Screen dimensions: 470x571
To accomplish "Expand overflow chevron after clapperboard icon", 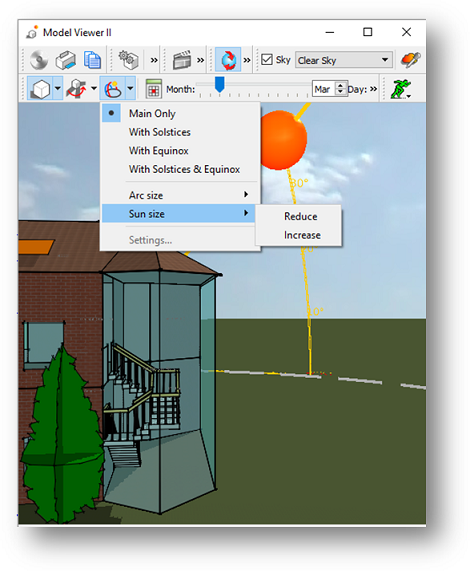I will coord(201,60).
